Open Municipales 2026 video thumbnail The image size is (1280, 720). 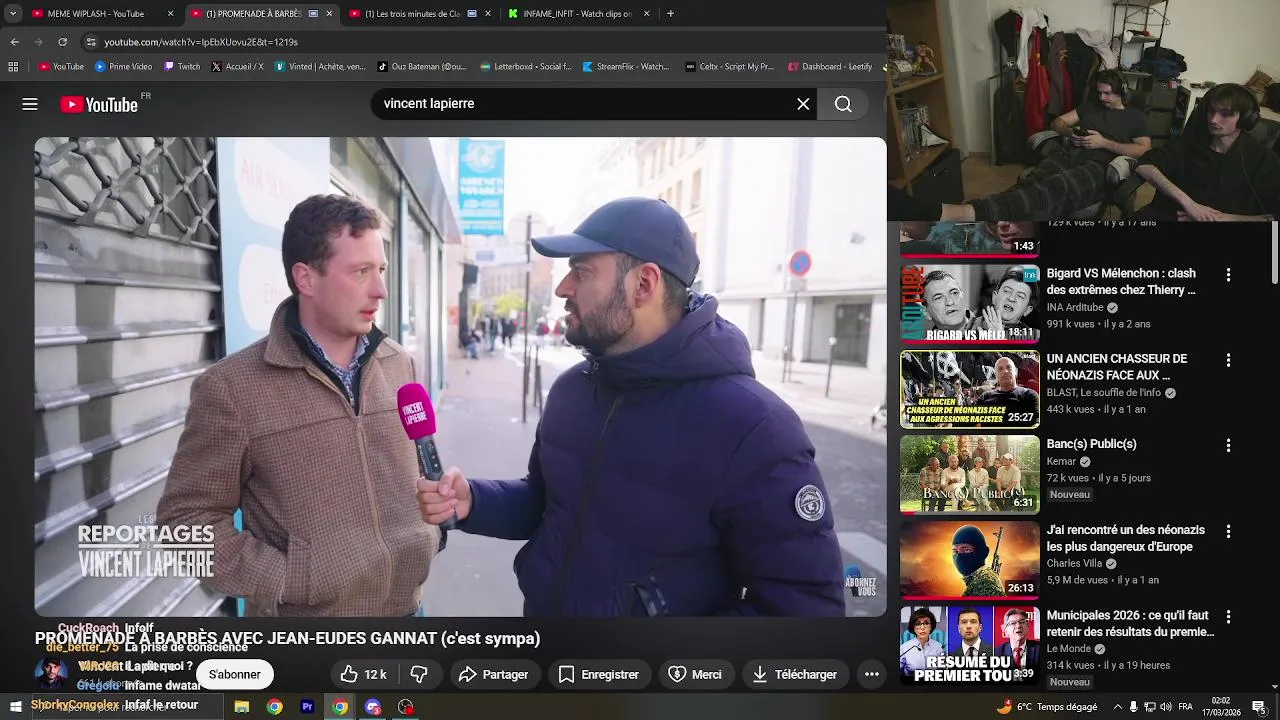pos(970,646)
